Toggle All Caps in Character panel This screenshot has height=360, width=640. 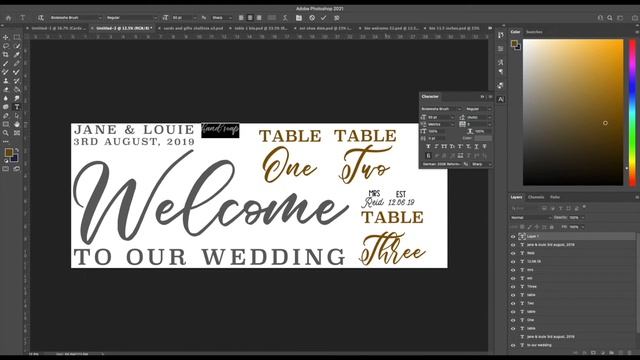[x=444, y=146]
